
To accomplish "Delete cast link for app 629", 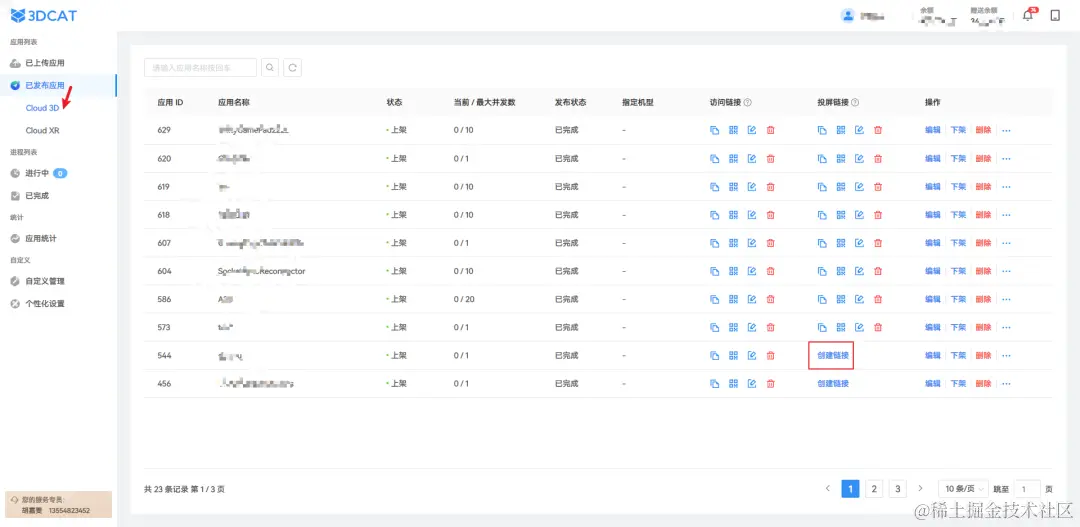I will coord(878,130).
